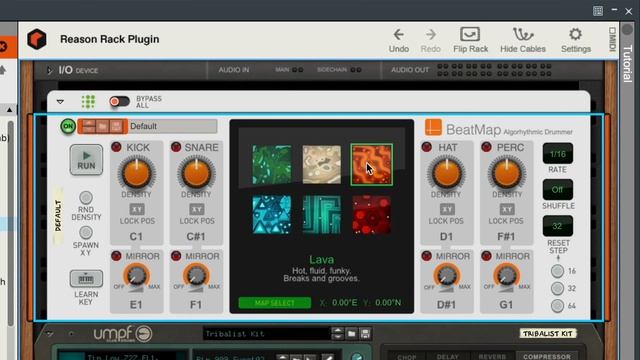Select reset step 64 button

coord(557,306)
